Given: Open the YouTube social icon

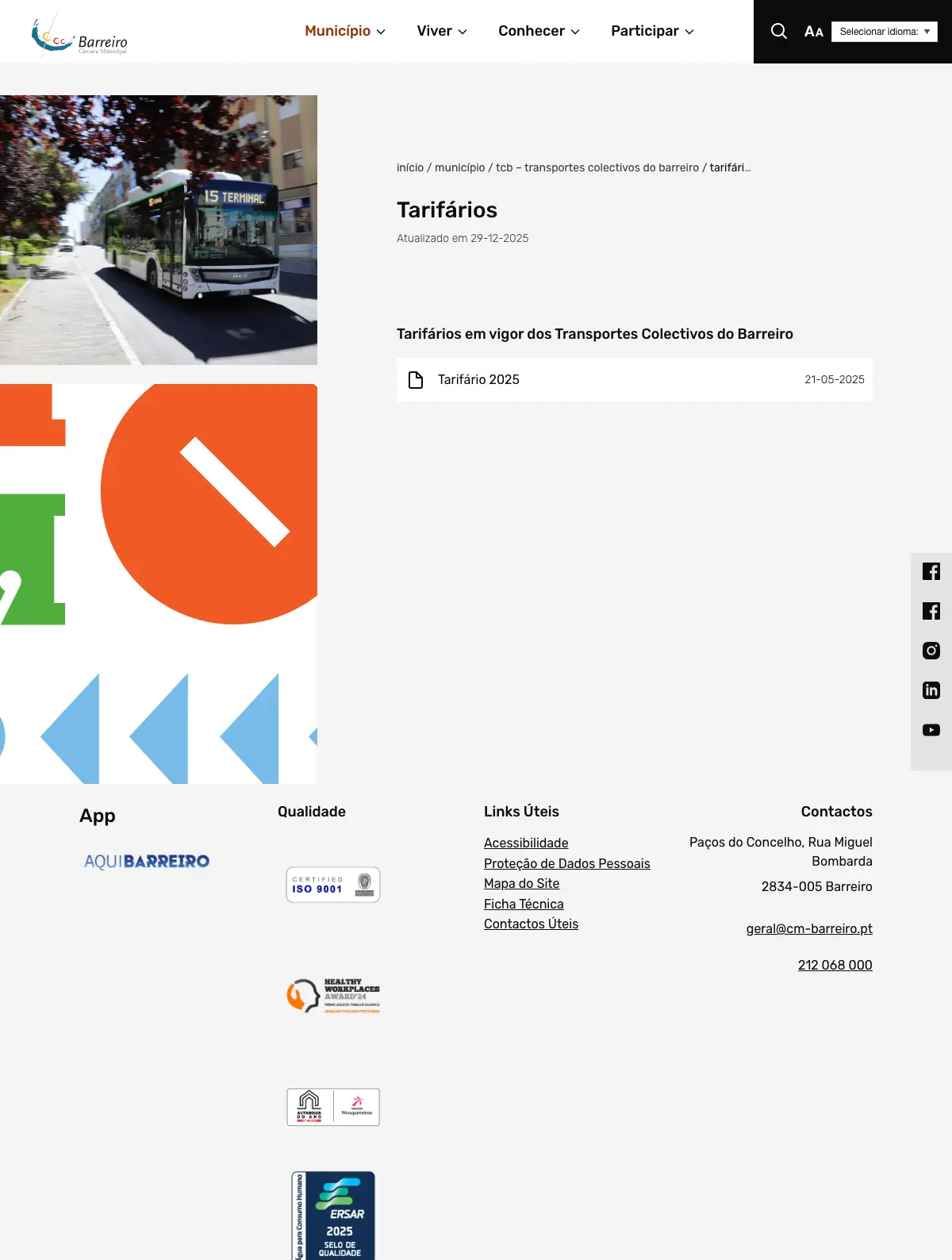Looking at the screenshot, I should (931, 730).
